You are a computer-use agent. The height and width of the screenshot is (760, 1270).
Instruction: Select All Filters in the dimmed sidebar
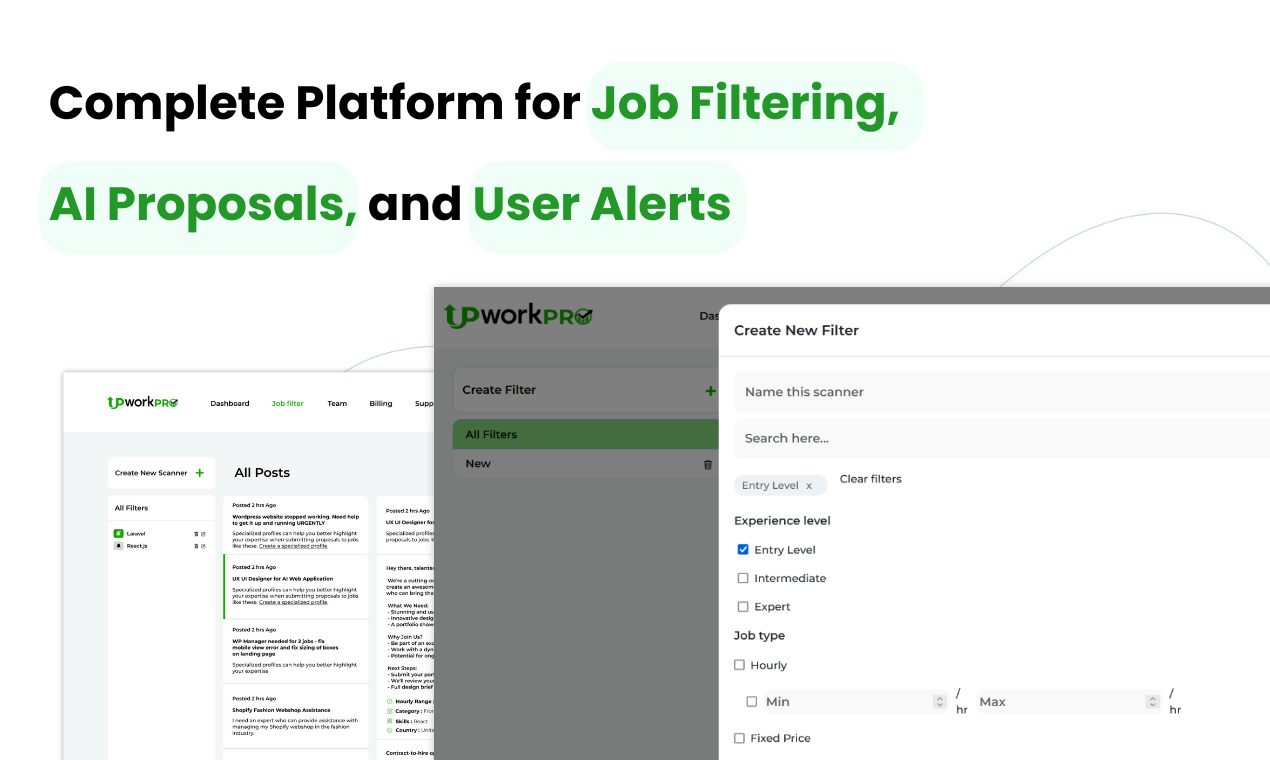tap(586, 435)
